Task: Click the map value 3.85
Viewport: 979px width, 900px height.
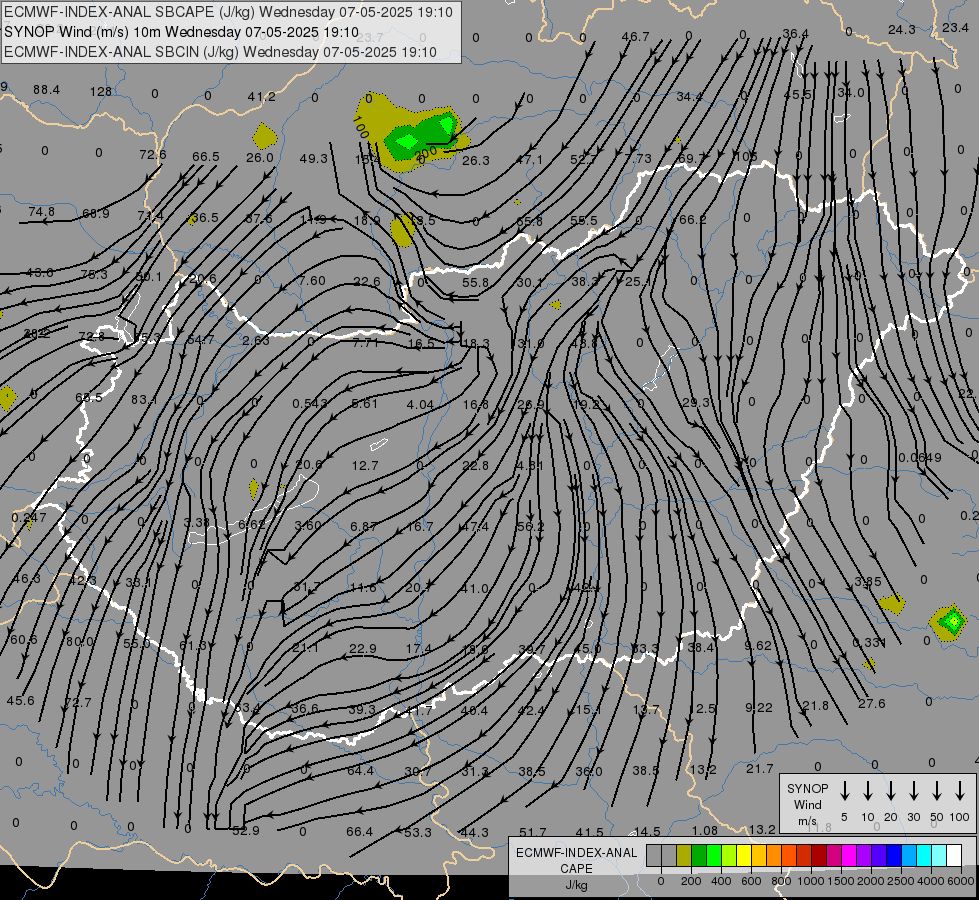Action: coord(868,582)
